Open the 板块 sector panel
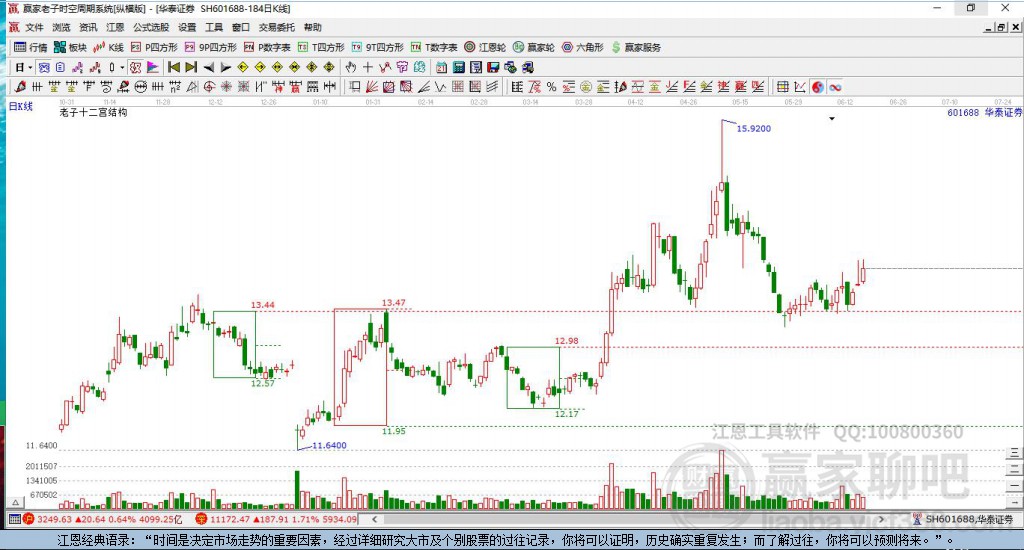This screenshot has width=1024, height=550. (70, 47)
